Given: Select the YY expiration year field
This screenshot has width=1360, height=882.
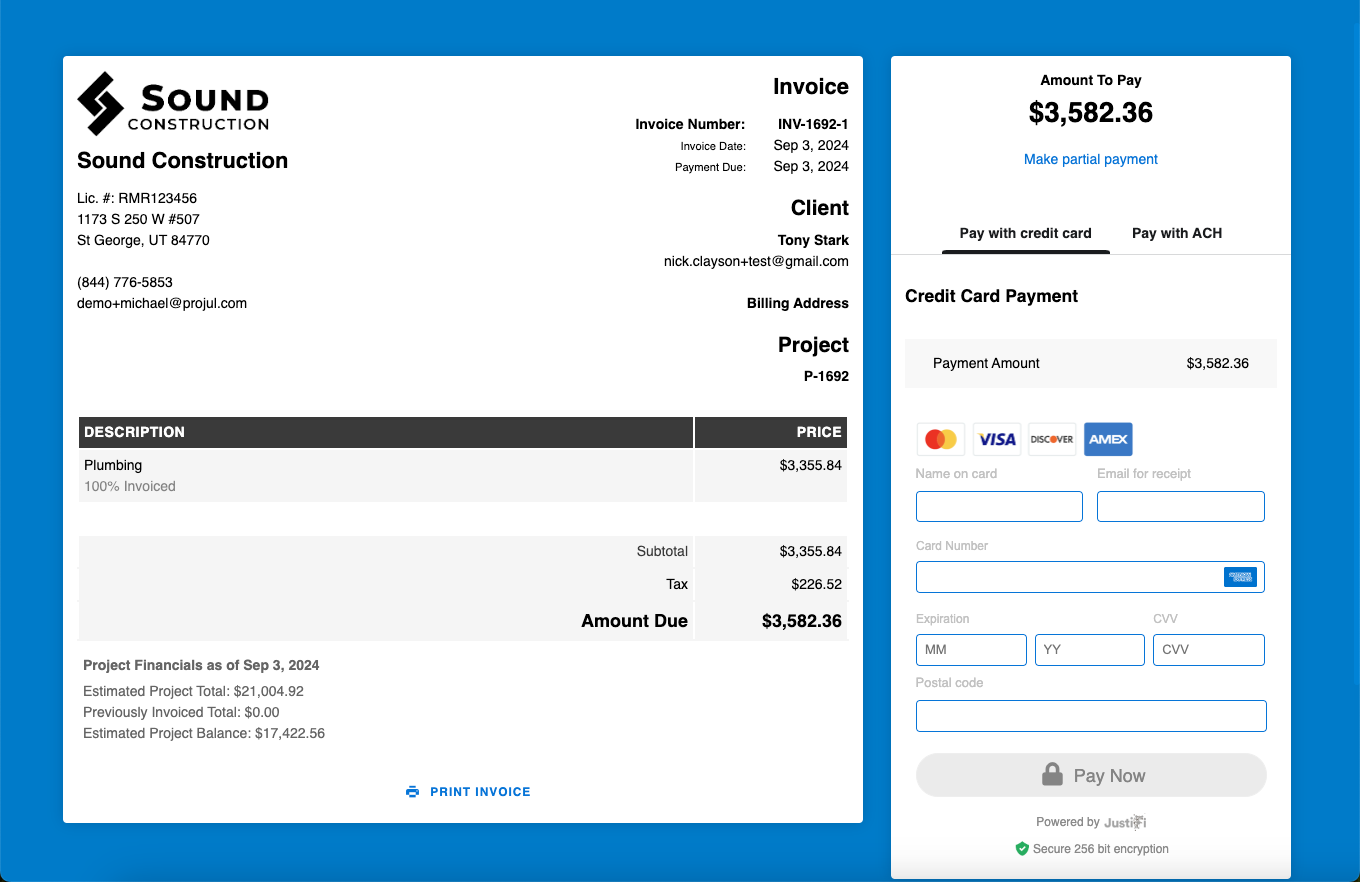Looking at the screenshot, I should coord(1089,650).
